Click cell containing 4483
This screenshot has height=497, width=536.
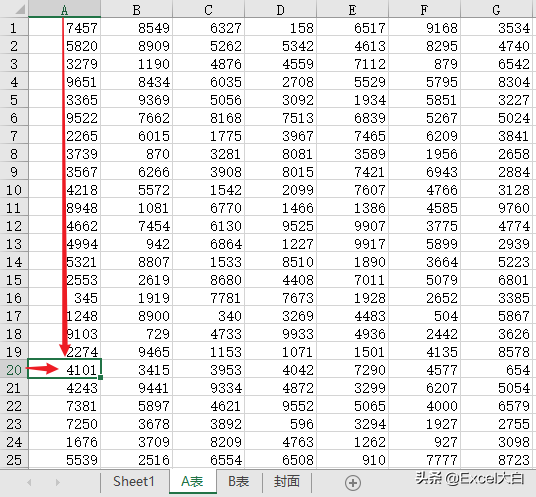click(353, 316)
